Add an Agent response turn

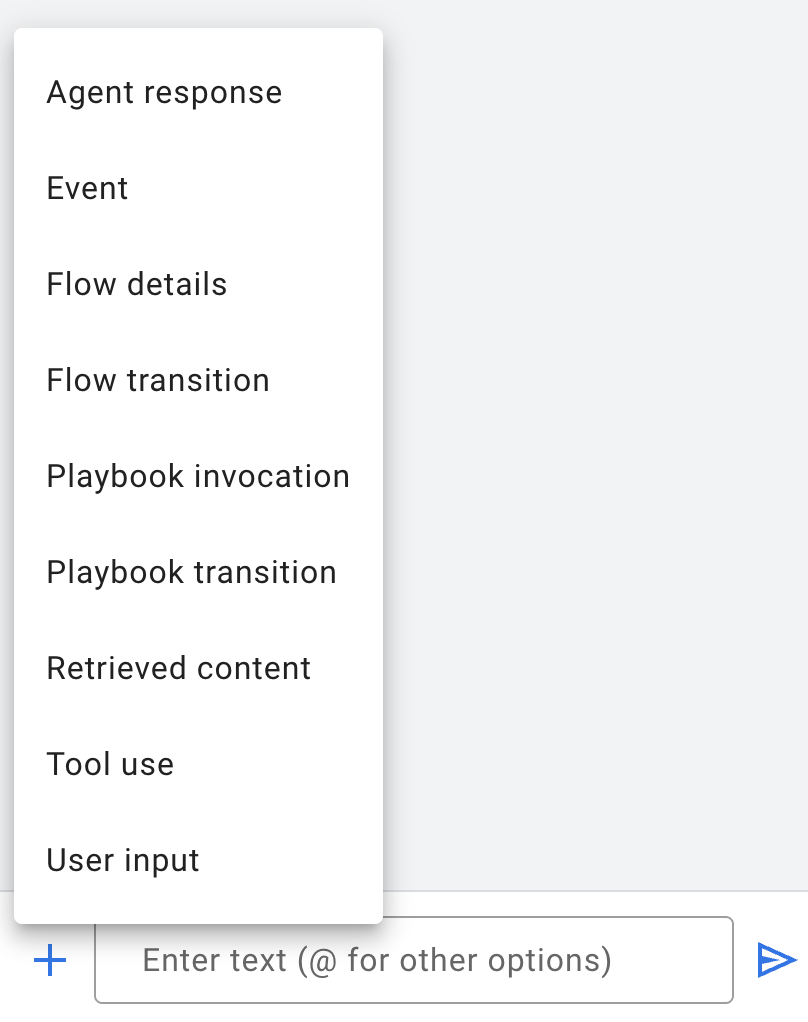(164, 93)
